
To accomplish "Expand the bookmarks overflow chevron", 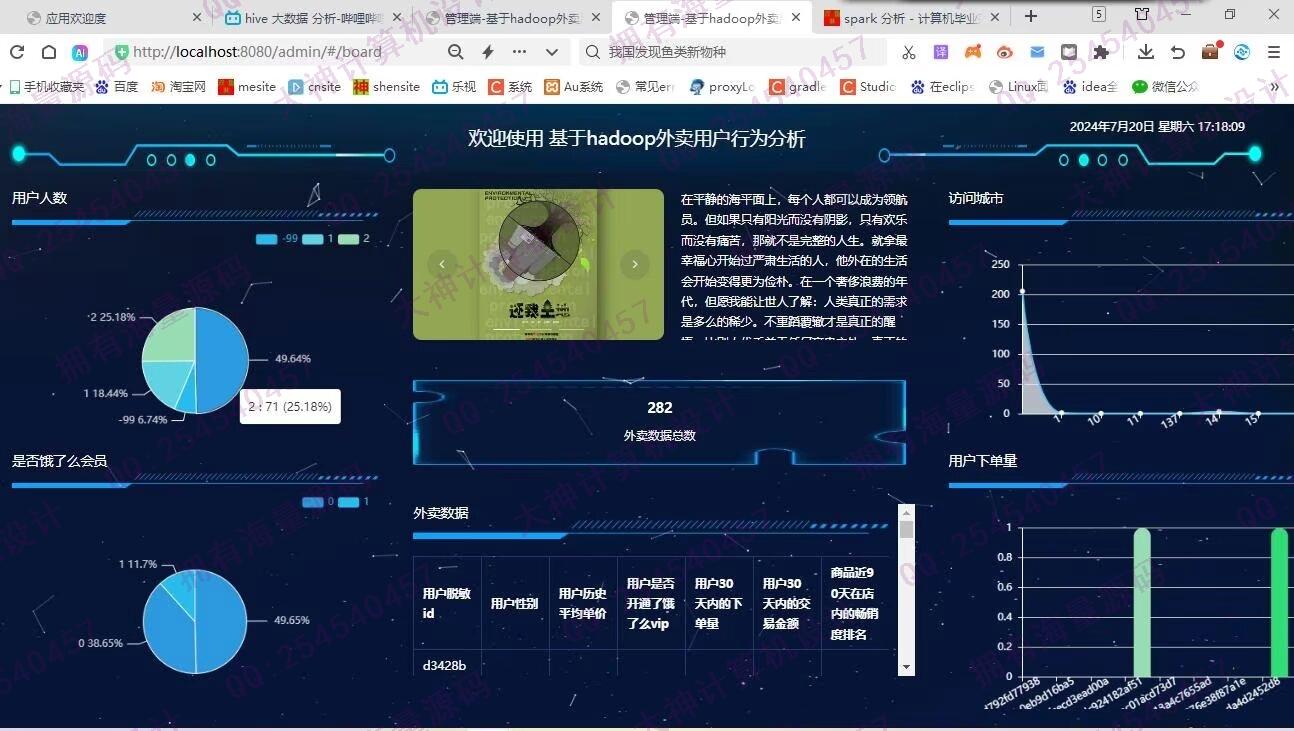I will 1274,87.
